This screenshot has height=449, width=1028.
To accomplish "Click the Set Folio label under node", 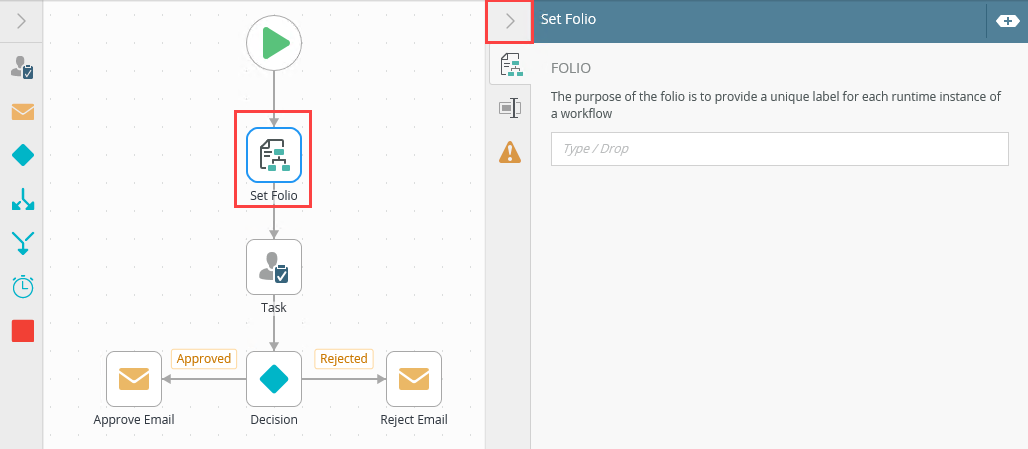I will [x=273, y=195].
